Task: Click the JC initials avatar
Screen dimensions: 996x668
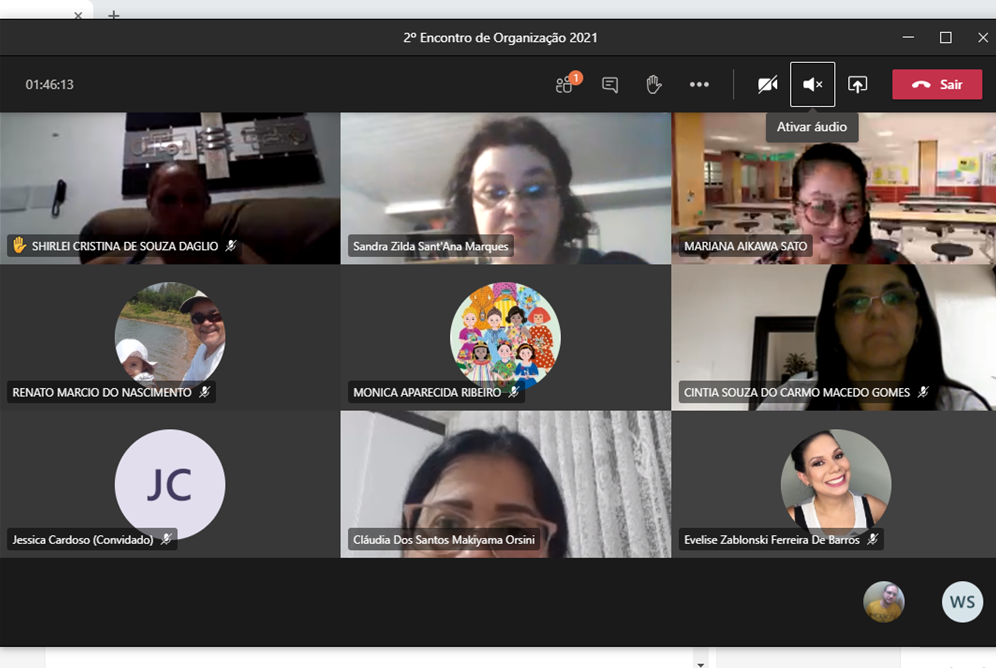Action: (170, 484)
